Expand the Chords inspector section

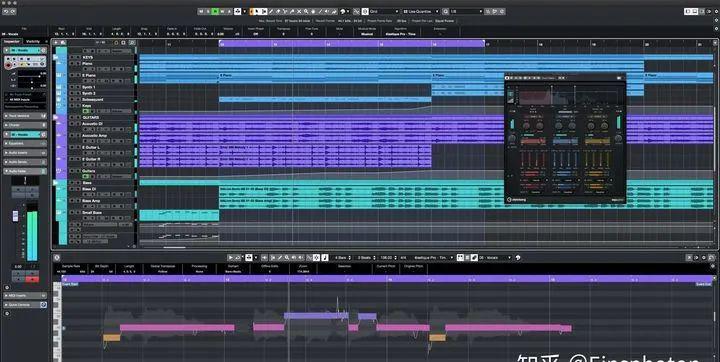pyautogui.click(x=25, y=125)
